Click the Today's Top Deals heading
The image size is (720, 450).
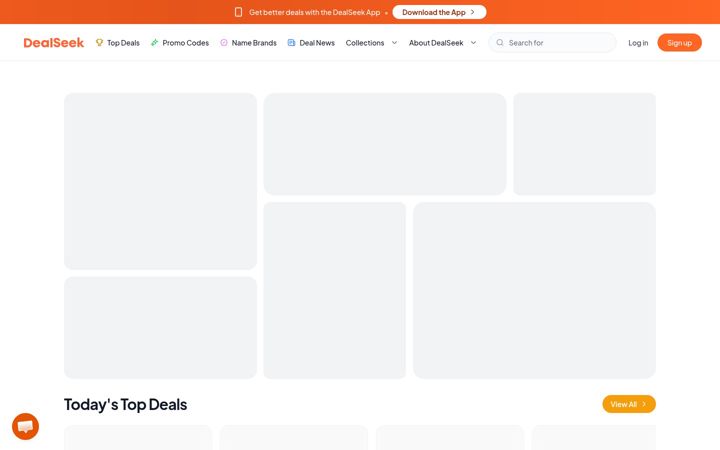(125, 405)
